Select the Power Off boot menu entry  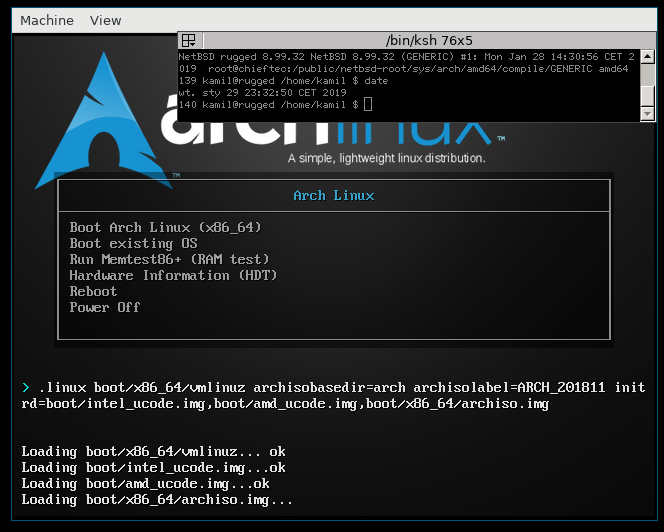coord(105,307)
